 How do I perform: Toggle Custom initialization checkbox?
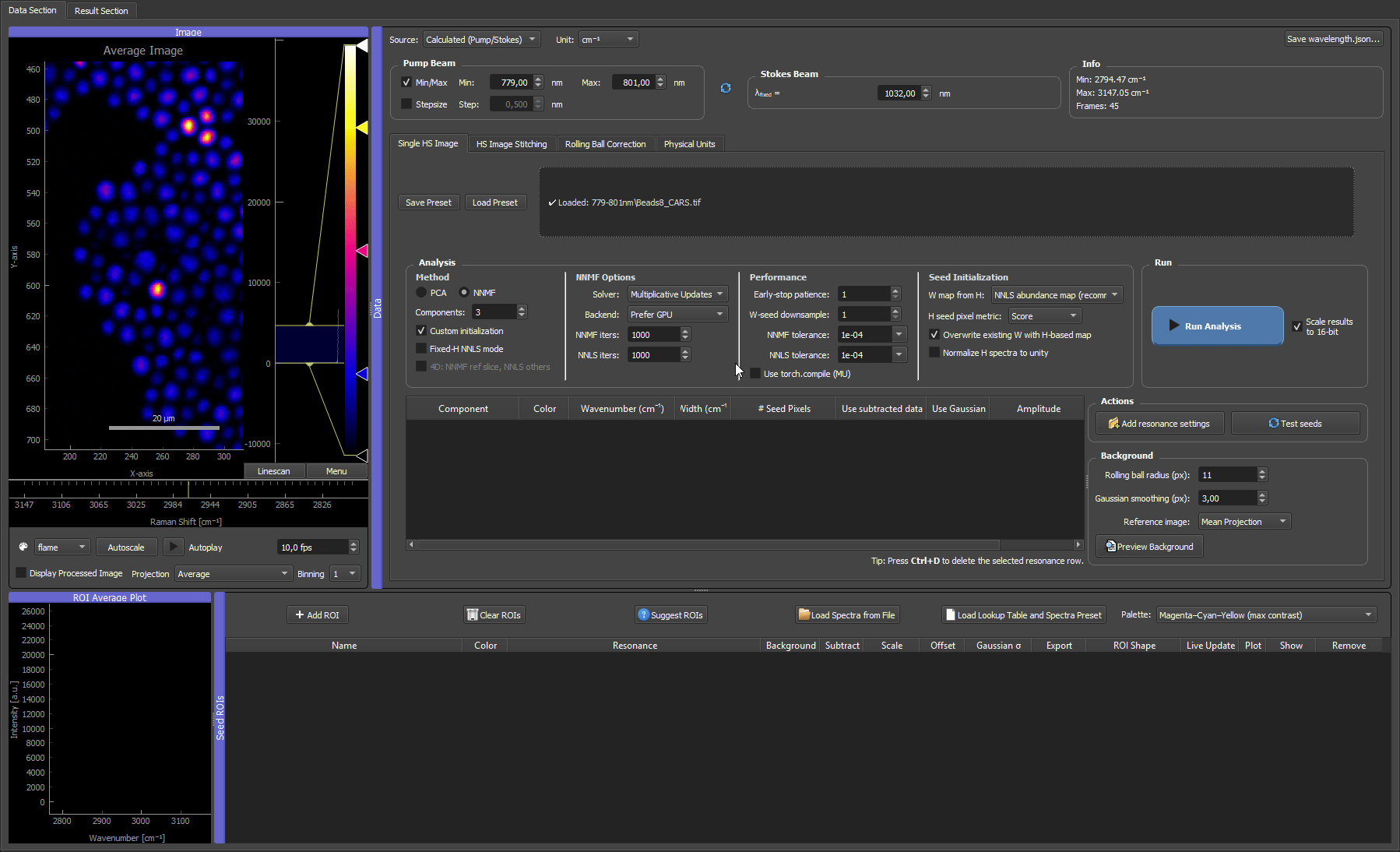(421, 331)
